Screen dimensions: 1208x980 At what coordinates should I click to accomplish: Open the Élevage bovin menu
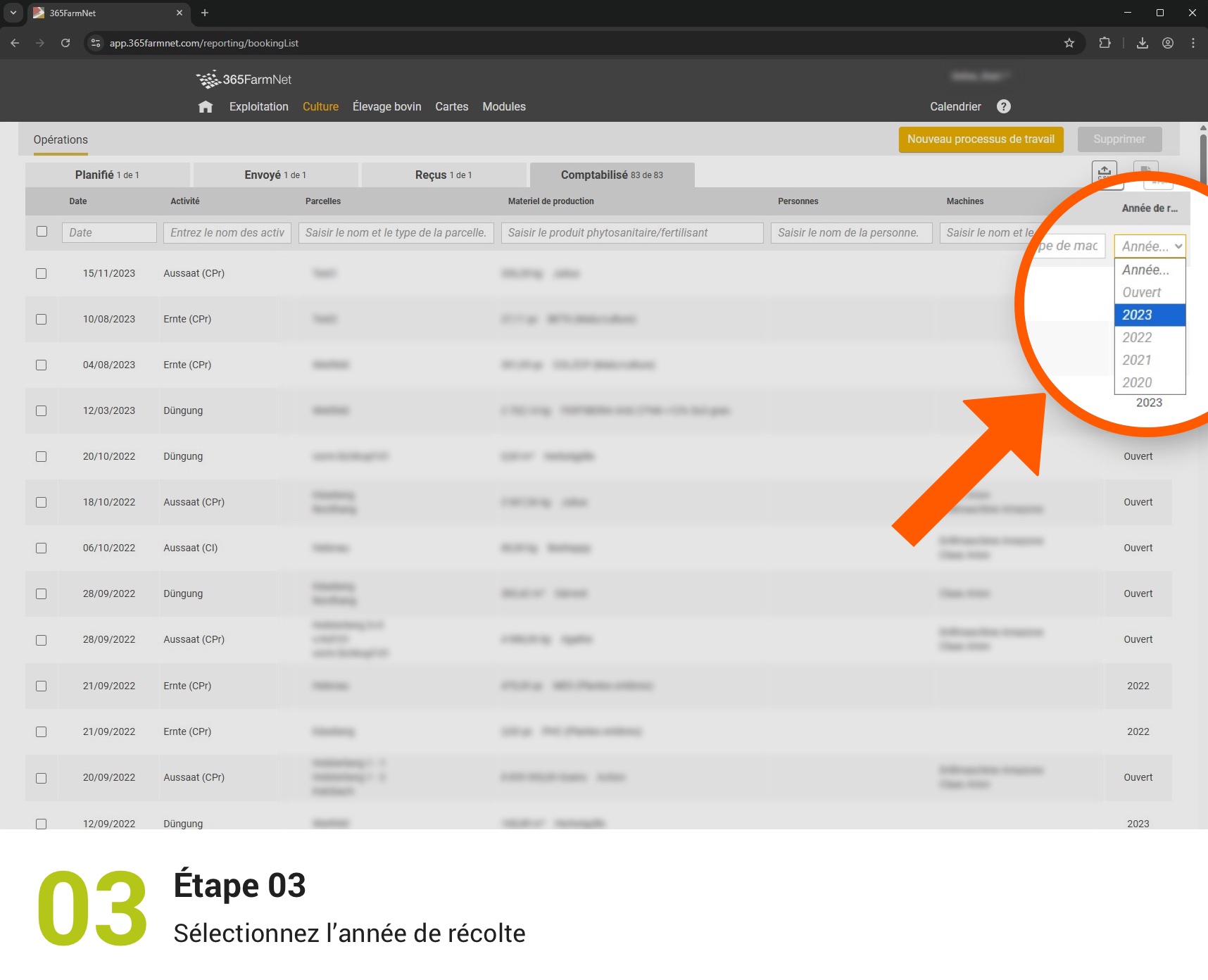coord(386,106)
